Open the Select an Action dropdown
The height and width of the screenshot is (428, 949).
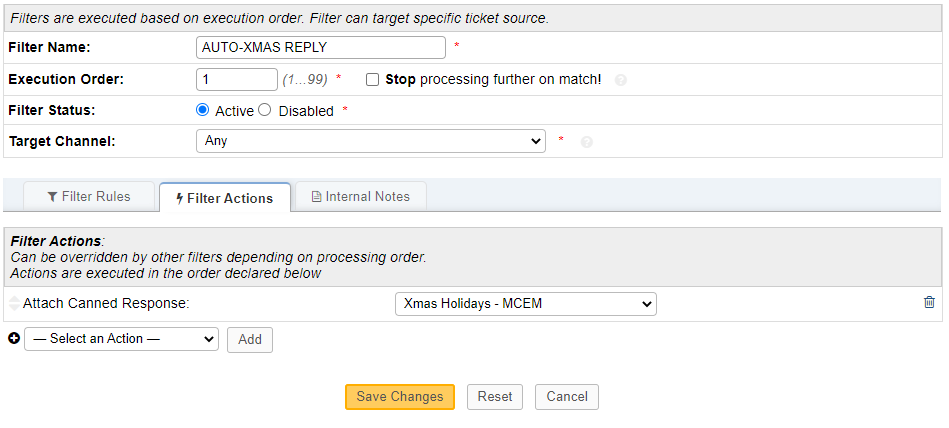[x=121, y=339]
